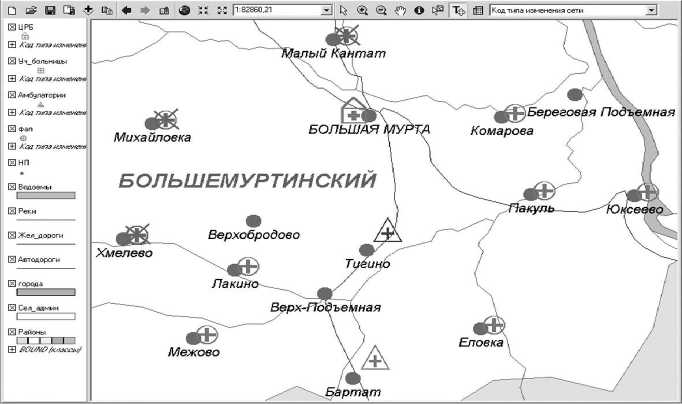Click the Верхобродово settlement dot
Image resolution: width=682 pixels, height=404 pixels.
(254, 221)
